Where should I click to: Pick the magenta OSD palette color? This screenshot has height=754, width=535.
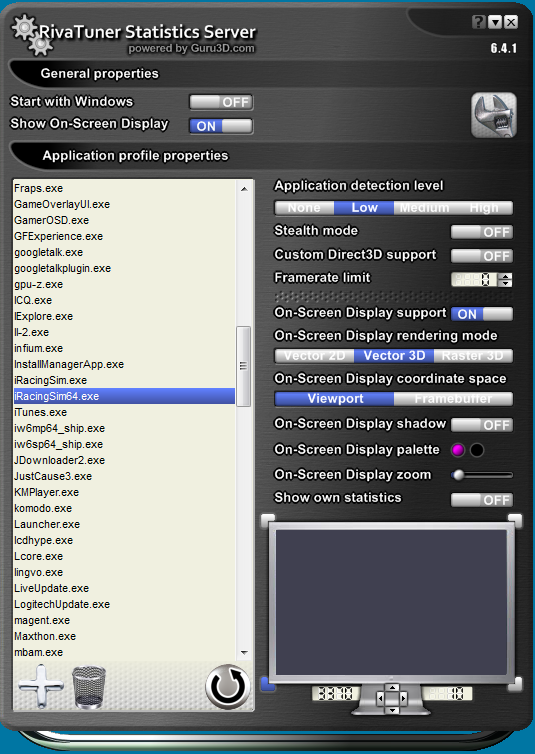[458, 450]
